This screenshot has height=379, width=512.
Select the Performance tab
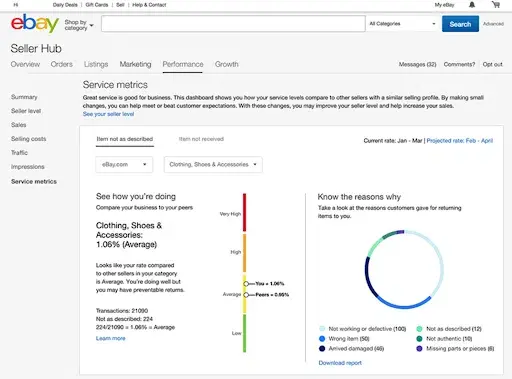point(183,64)
